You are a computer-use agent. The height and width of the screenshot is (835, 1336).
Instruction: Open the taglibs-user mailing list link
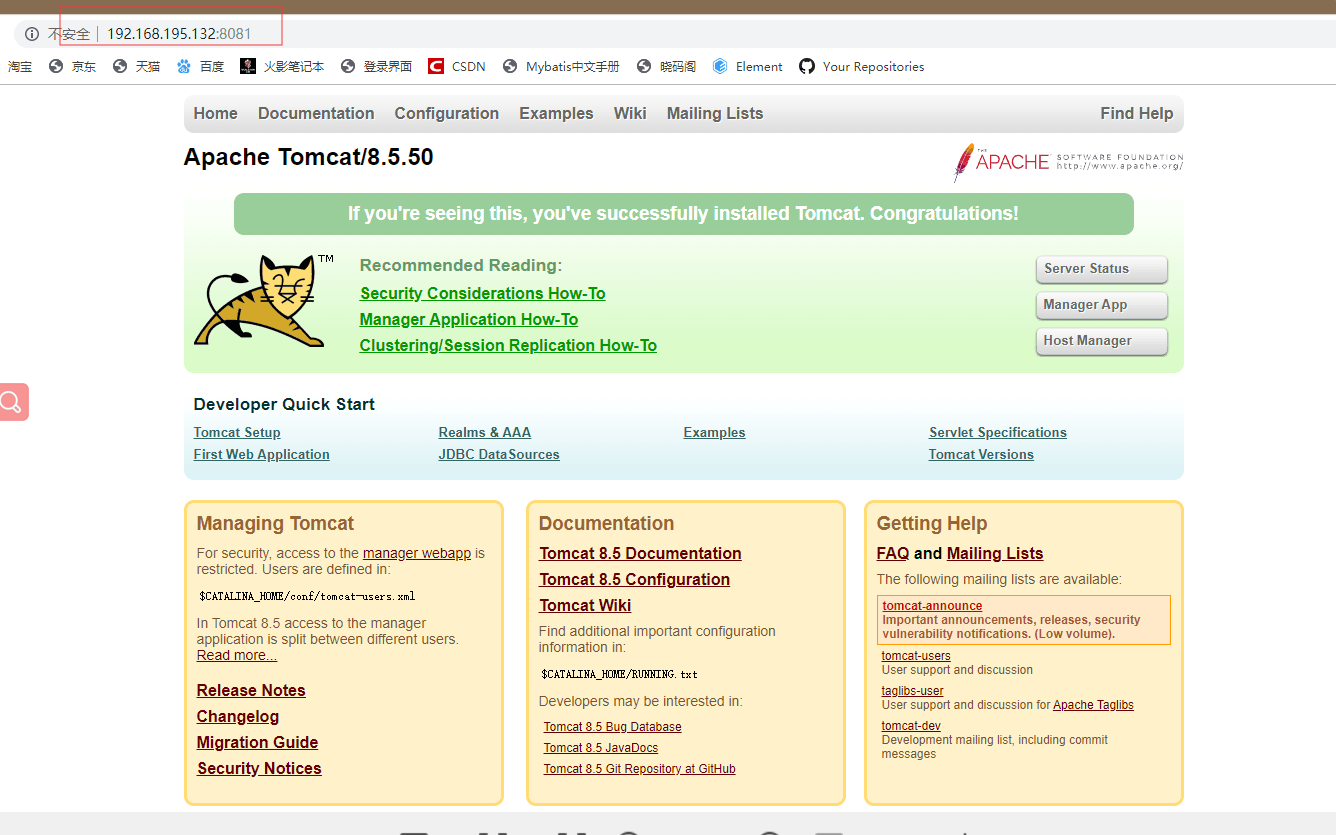point(912,691)
